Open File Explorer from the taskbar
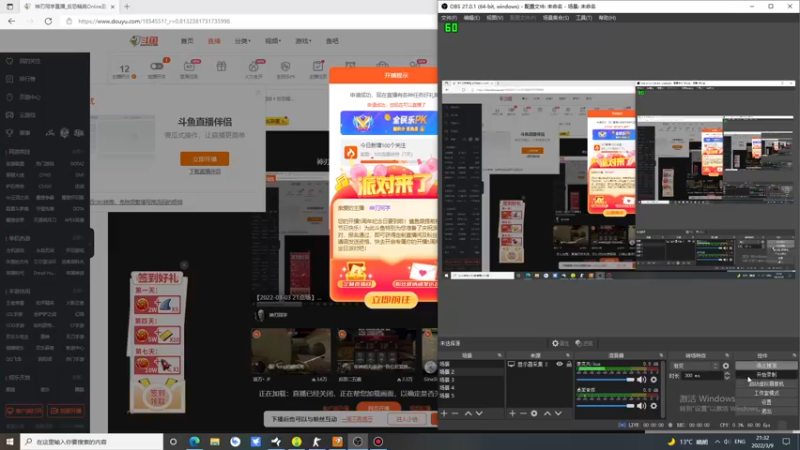The width and height of the screenshot is (800, 450). point(215,441)
